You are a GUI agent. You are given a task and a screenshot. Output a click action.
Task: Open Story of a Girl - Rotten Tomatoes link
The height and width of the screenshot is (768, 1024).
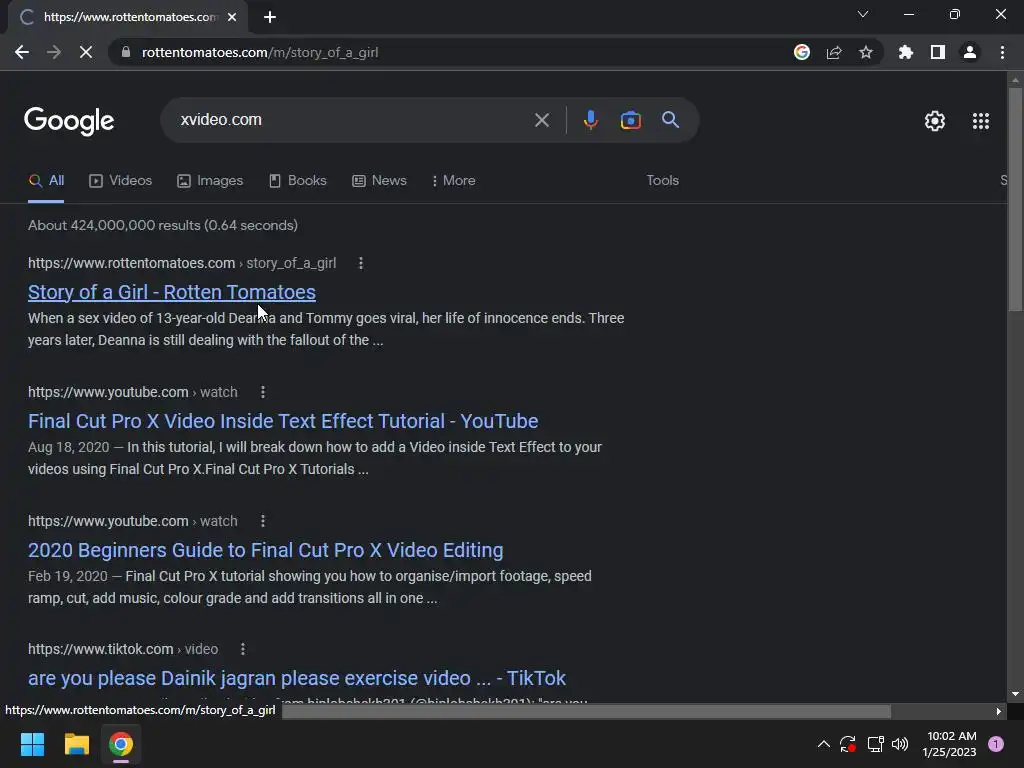172,292
